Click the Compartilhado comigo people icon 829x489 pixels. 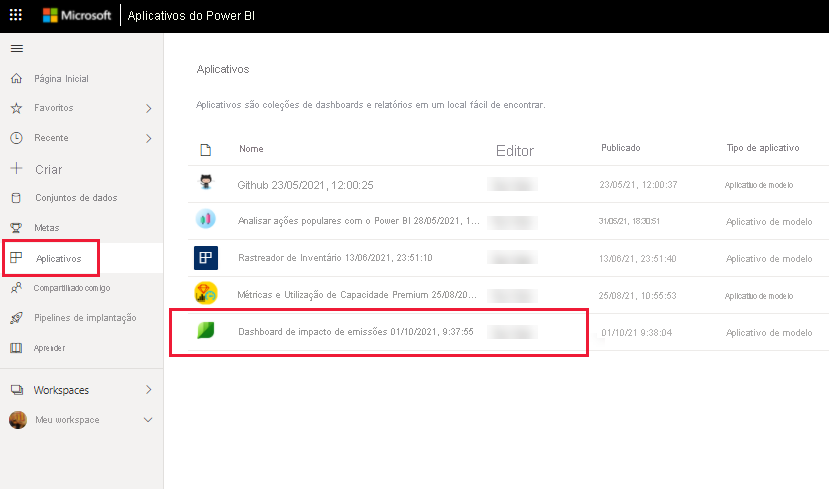coord(16,288)
